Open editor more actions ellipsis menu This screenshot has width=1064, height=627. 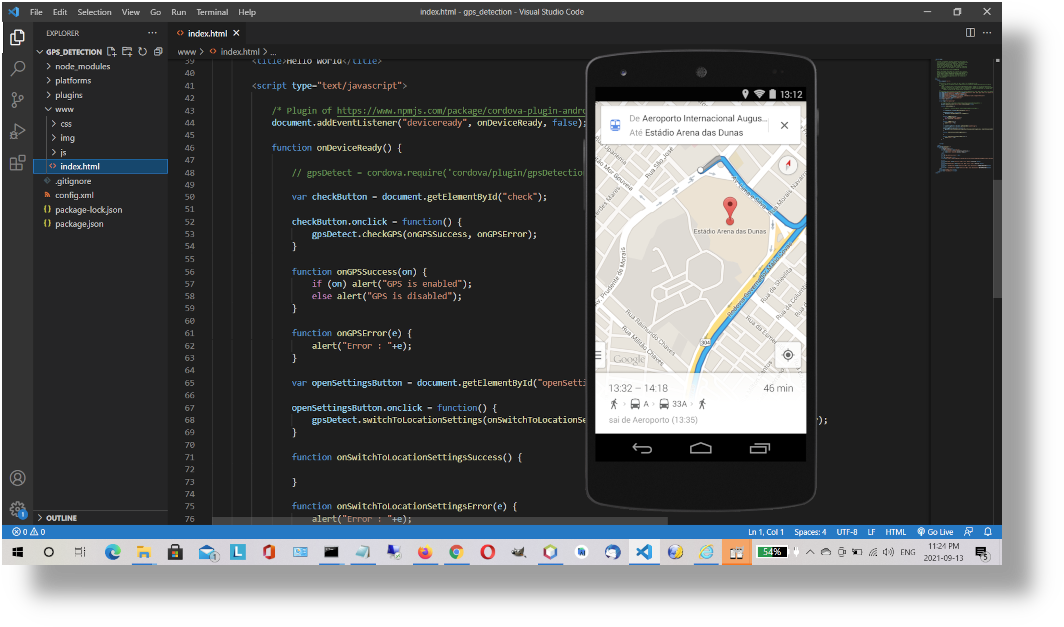point(987,33)
